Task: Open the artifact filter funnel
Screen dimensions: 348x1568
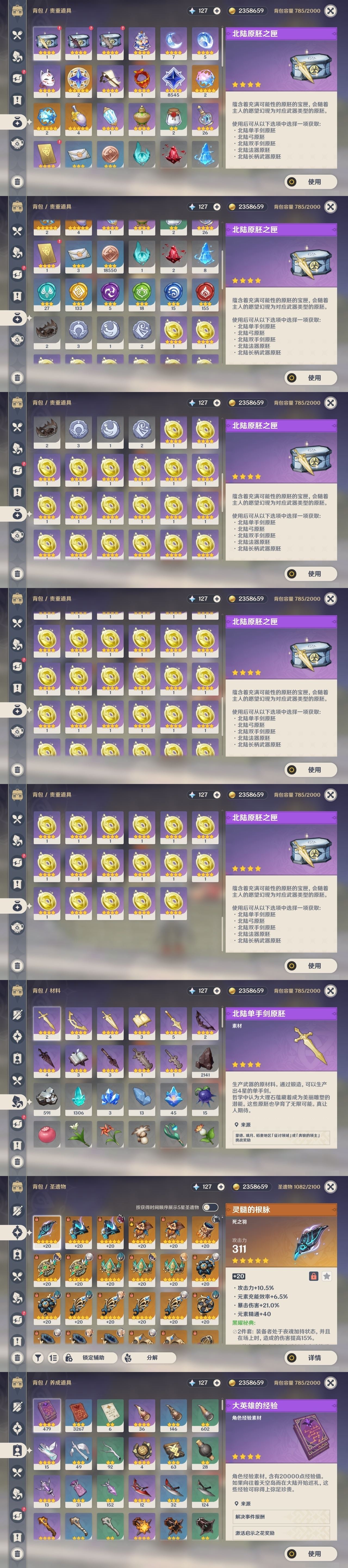Action: [38, 1357]
